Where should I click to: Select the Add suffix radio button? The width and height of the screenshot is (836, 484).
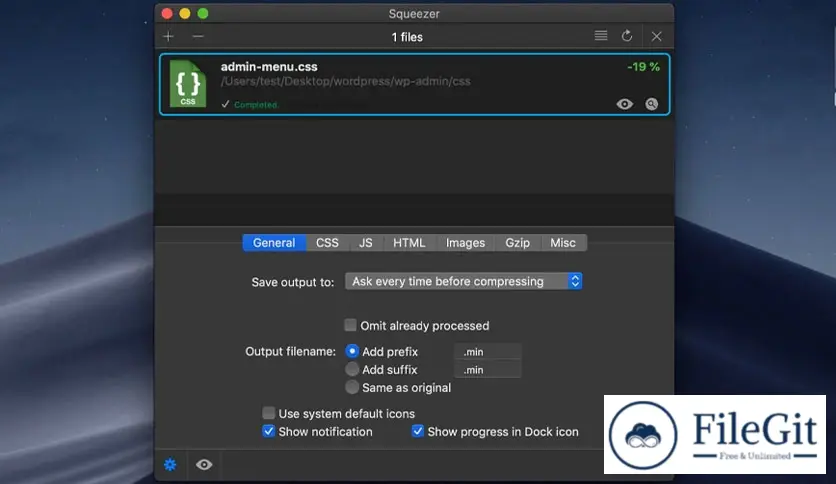352,369
